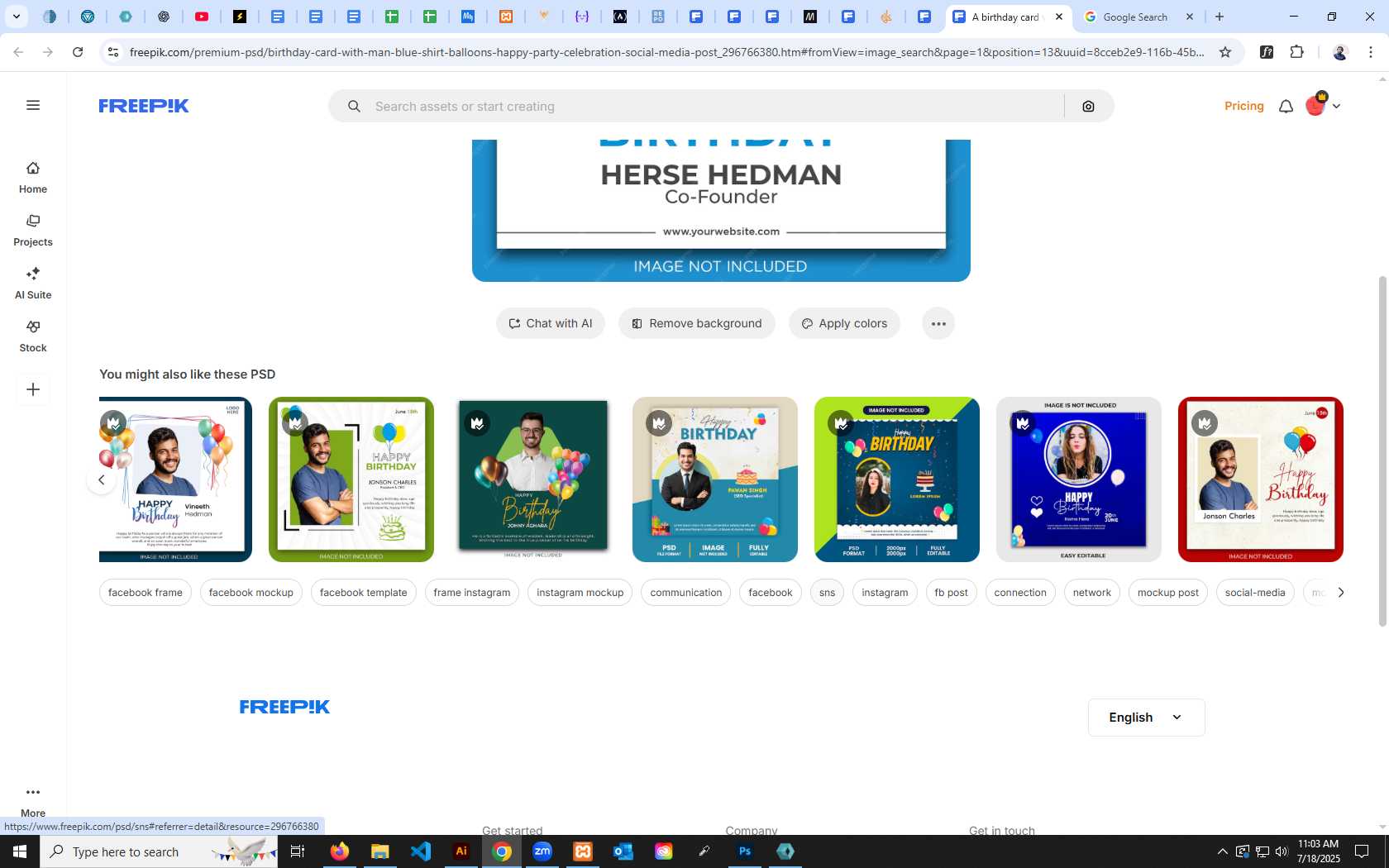This screenshot has width=1389, height=868.
Task: Click the search magnifier icon
Action: pyautogui.click(x=354, y=107)
